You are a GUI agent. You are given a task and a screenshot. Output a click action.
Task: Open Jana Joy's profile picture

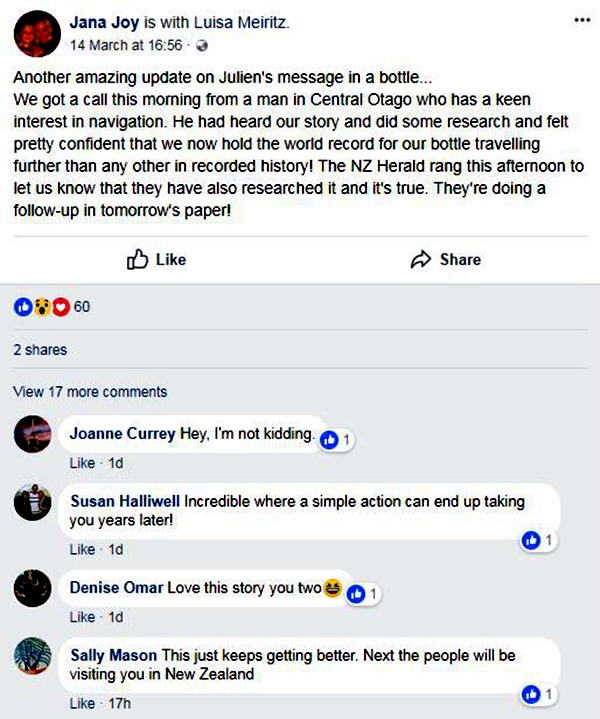click(x=34, y=31)
